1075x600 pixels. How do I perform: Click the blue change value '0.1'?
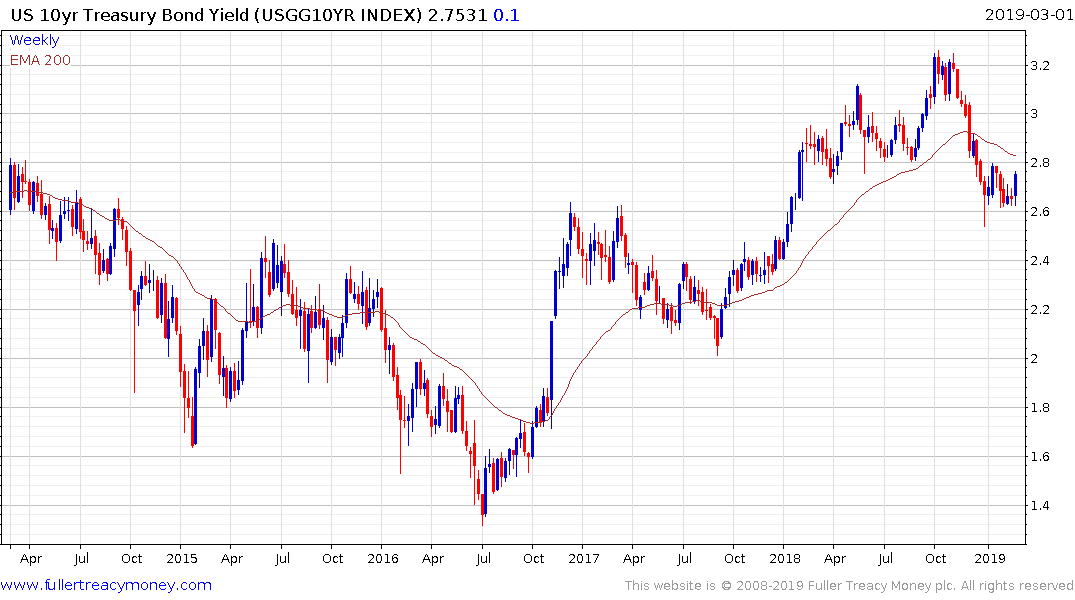(x=507, y=15)
